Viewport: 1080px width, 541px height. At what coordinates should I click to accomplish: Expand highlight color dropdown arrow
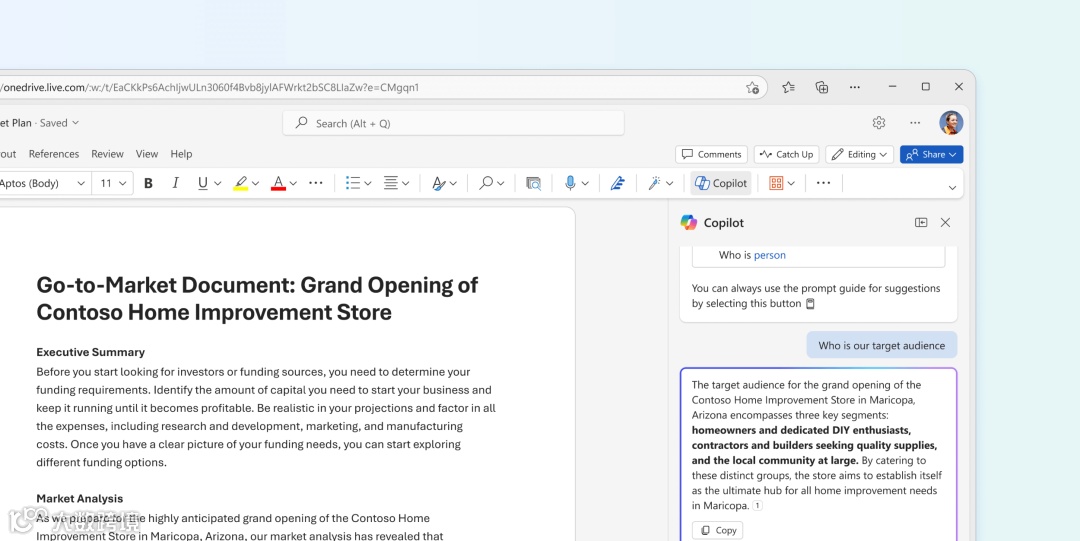256,183
